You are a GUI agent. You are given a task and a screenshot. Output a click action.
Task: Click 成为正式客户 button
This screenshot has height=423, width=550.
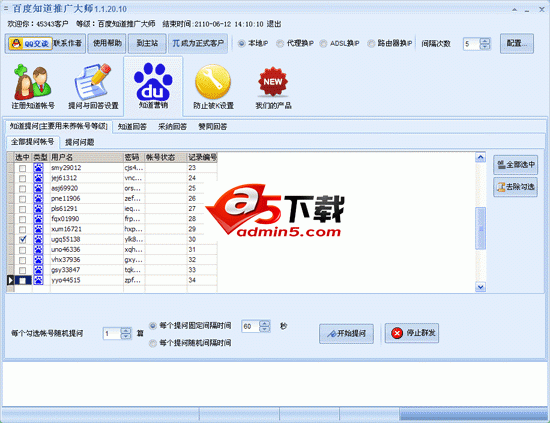[x=198, y=43]
